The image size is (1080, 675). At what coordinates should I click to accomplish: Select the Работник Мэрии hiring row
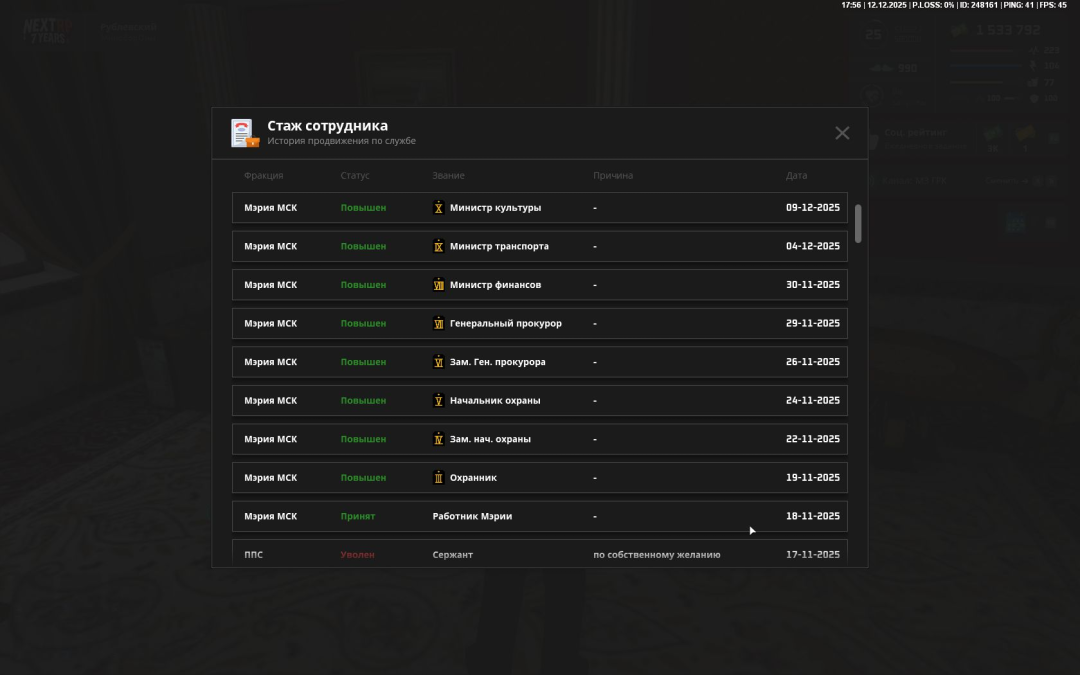tap(539, 516)
